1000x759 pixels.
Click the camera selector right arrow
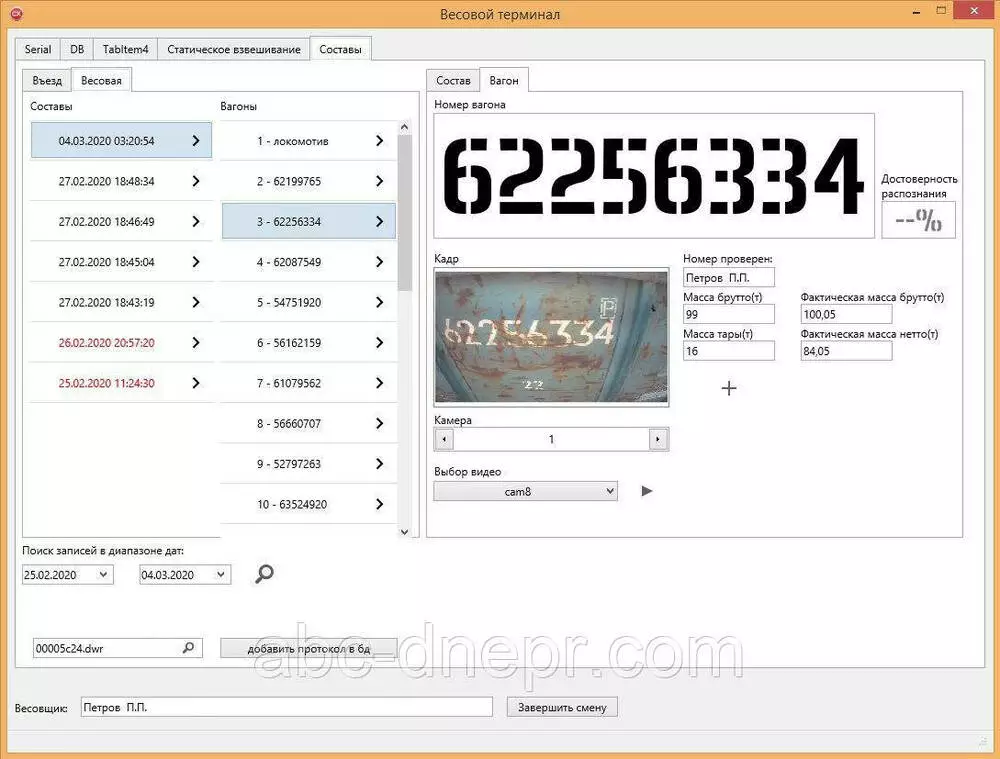(x=657, y=439)
